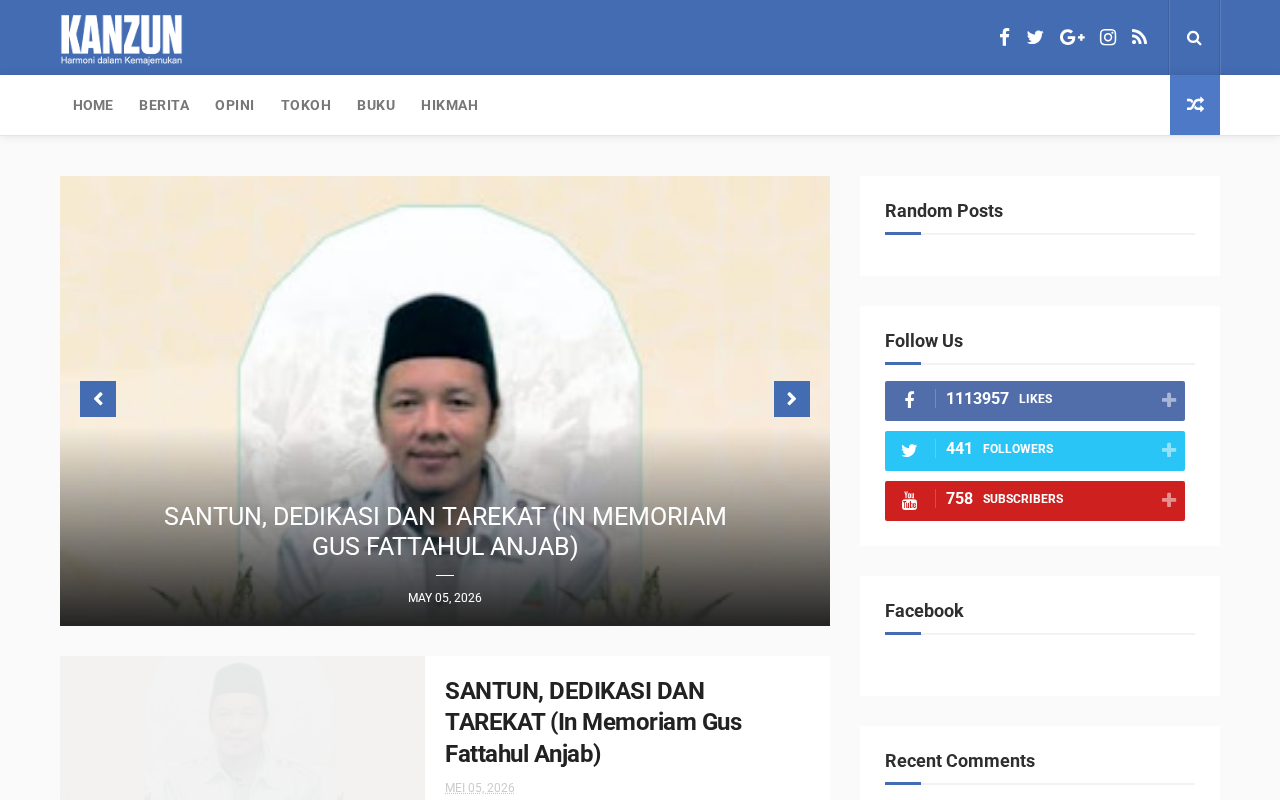
Task: Click the 1113957 LIKES label
Action: (999, 399)
